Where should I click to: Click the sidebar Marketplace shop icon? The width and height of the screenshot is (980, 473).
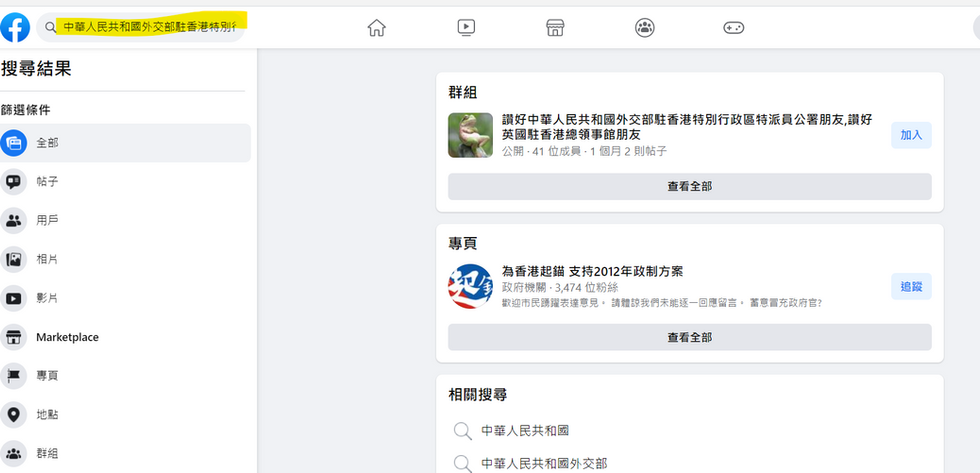tap(13, 337)
